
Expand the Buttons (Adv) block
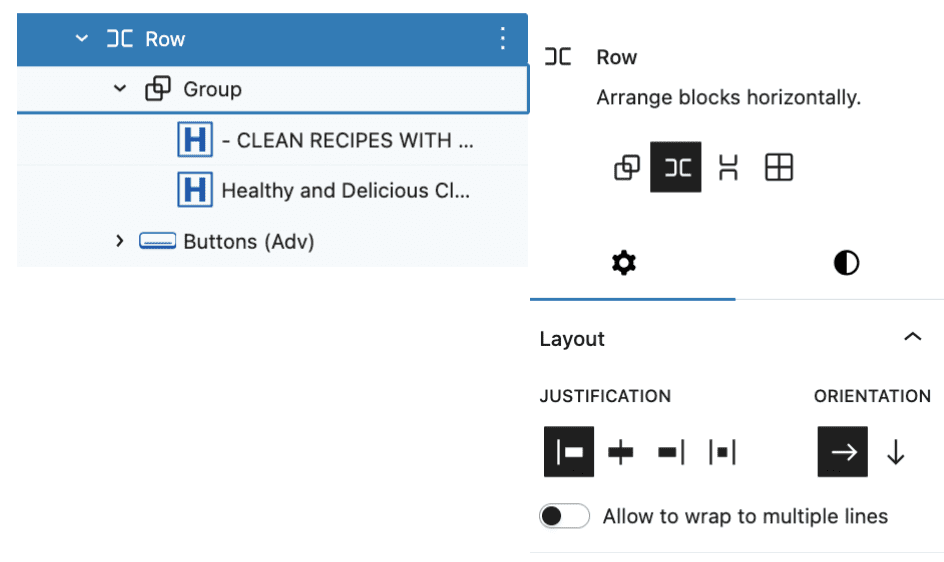(x=120, y=241)
